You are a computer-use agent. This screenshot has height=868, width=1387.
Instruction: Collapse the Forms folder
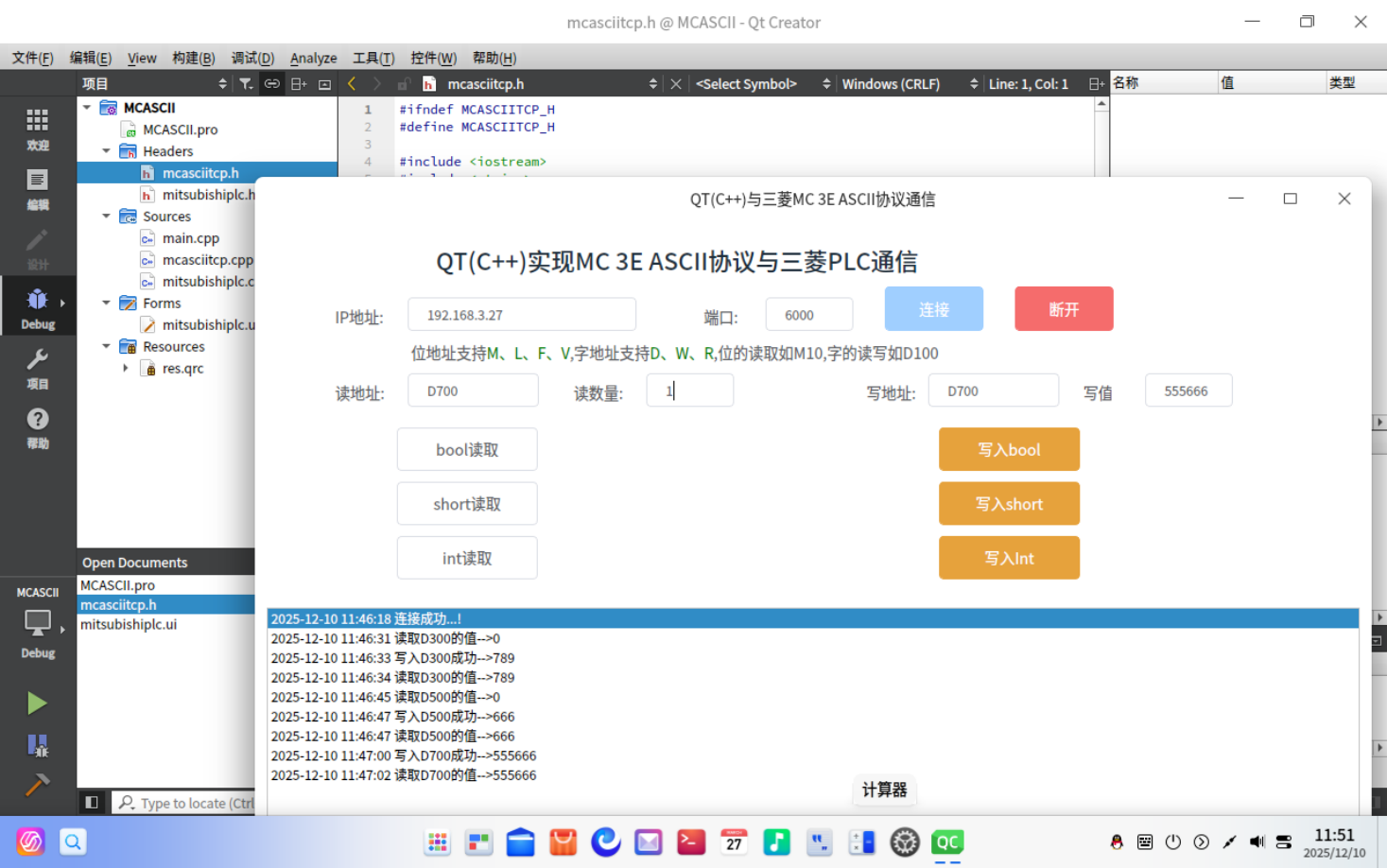(106, 304)
